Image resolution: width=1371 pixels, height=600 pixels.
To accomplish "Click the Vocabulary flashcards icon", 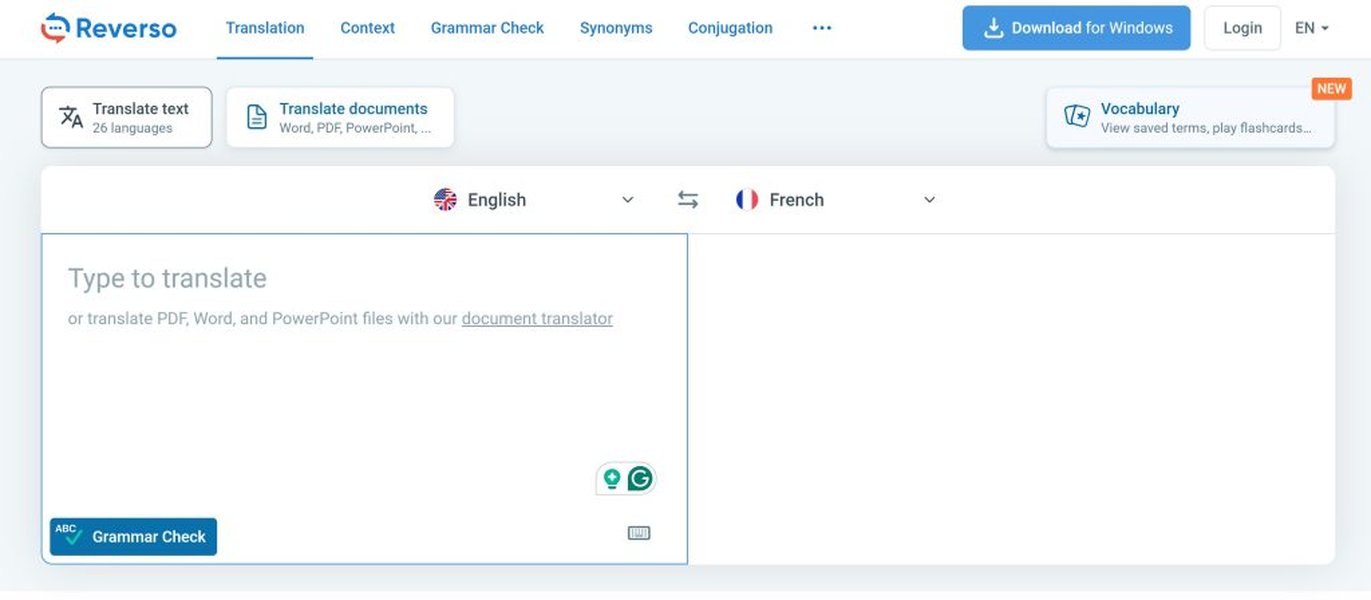I will [1075, 116].
